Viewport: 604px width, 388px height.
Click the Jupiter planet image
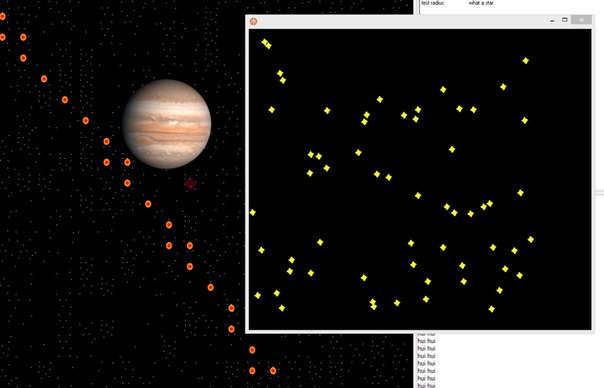coord(167,124)
